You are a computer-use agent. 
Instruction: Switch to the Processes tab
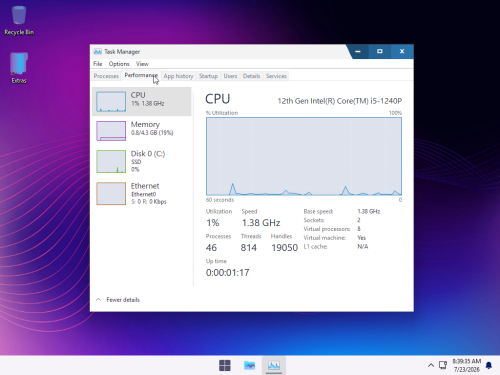pos(106,76)
